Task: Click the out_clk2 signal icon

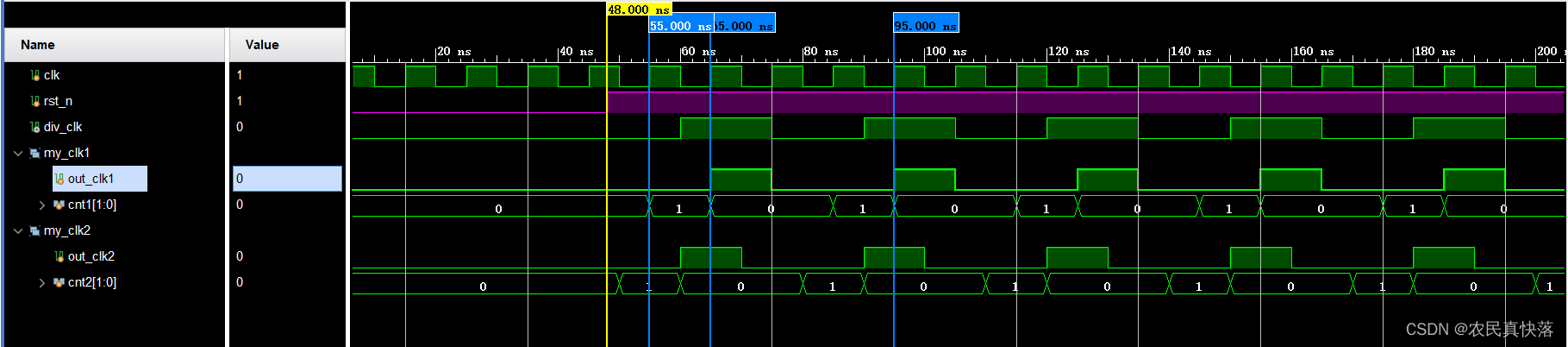Action: [59, 257]
